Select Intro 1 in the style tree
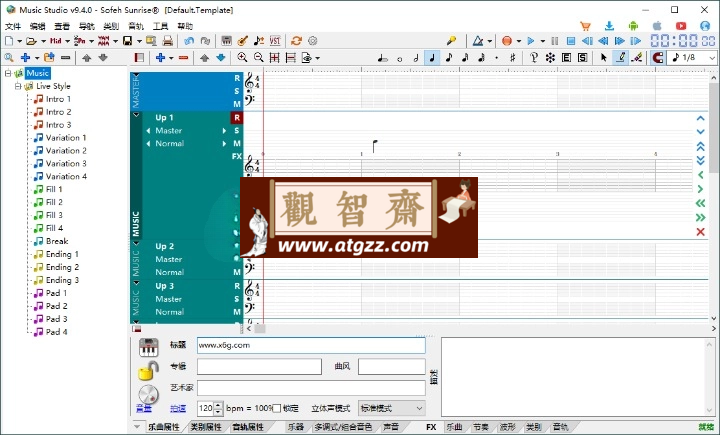Viewport: 720px width, 435px height. coord(58,99)
